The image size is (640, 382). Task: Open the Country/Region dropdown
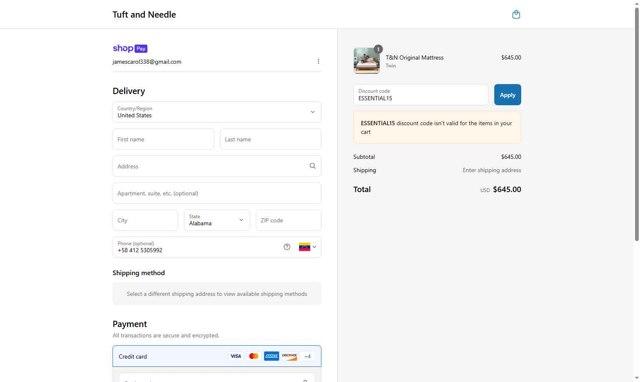tap(217, 112)
